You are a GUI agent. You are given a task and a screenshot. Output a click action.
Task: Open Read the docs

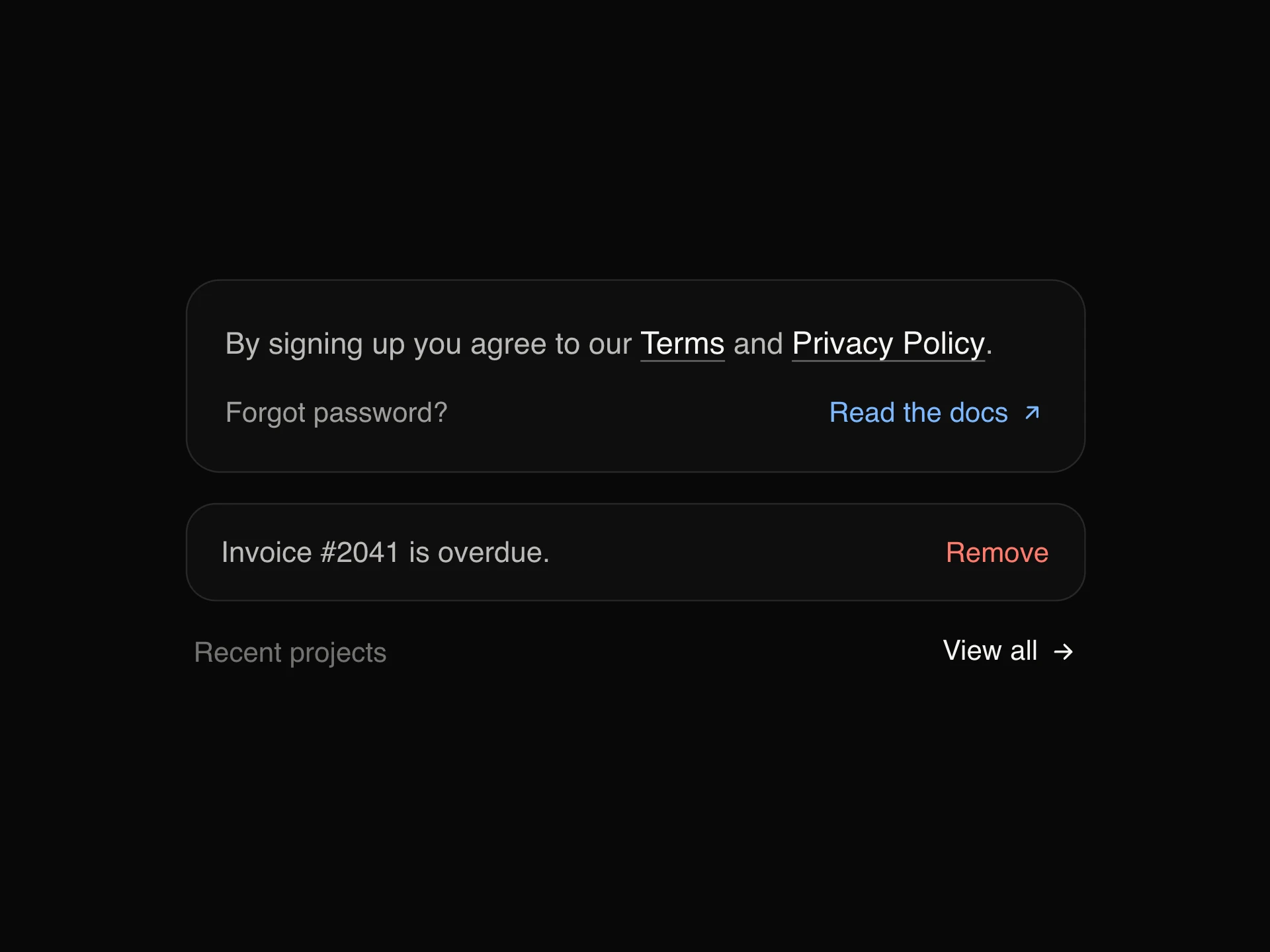pos(935,413)
